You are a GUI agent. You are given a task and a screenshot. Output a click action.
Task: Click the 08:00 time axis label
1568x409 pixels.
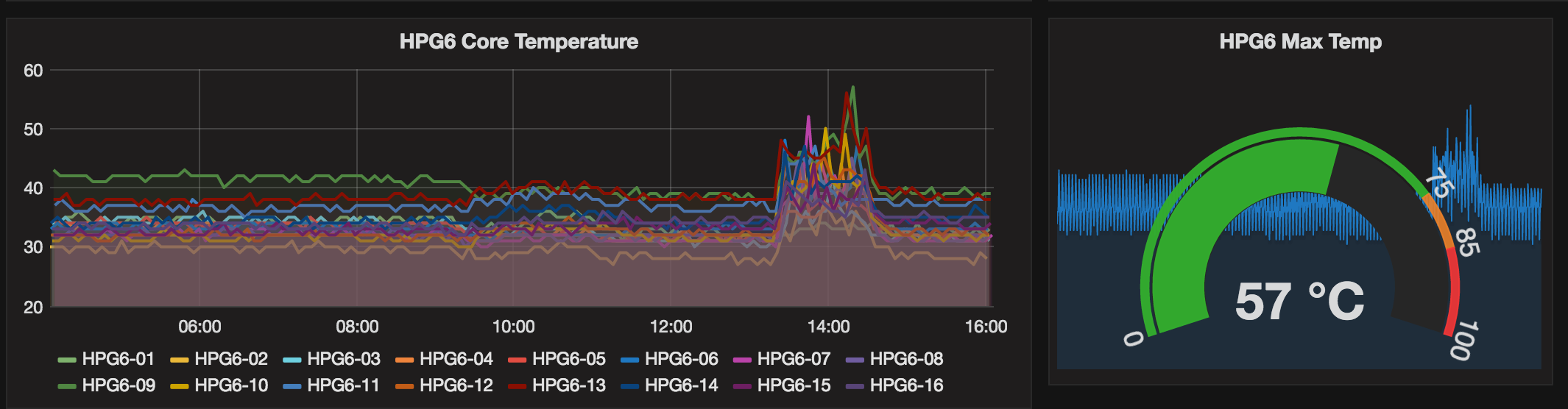357,327
